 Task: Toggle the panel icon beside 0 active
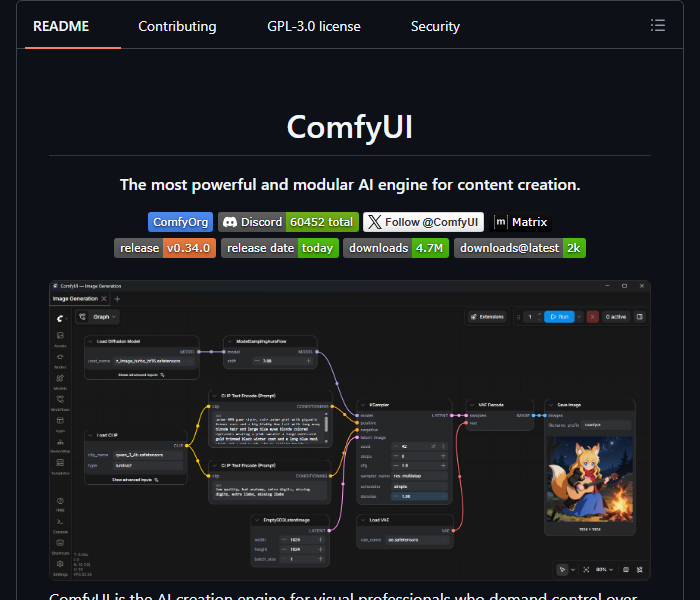click(x=640, y=317)
